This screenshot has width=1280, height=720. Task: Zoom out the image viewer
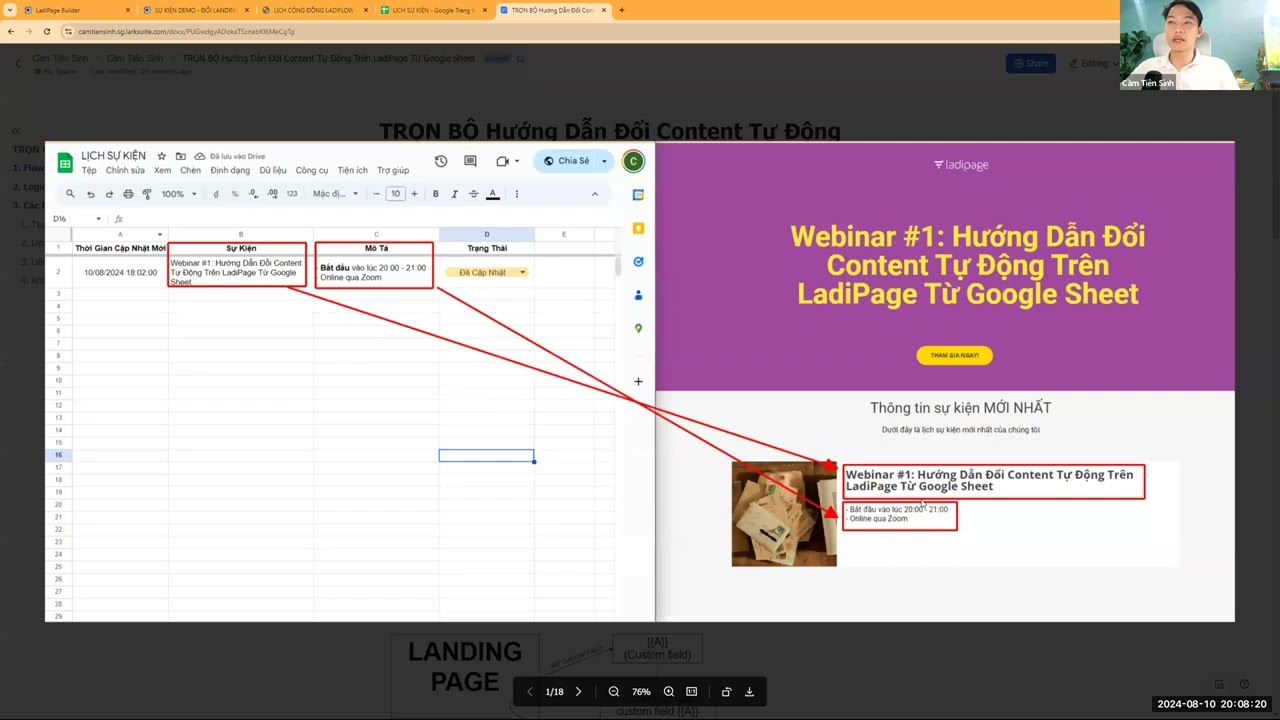(x=614, y=692)
